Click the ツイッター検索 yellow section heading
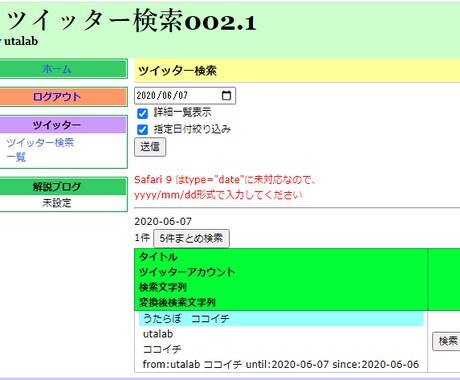Screen dimensions: 460x380 point(177,70)
